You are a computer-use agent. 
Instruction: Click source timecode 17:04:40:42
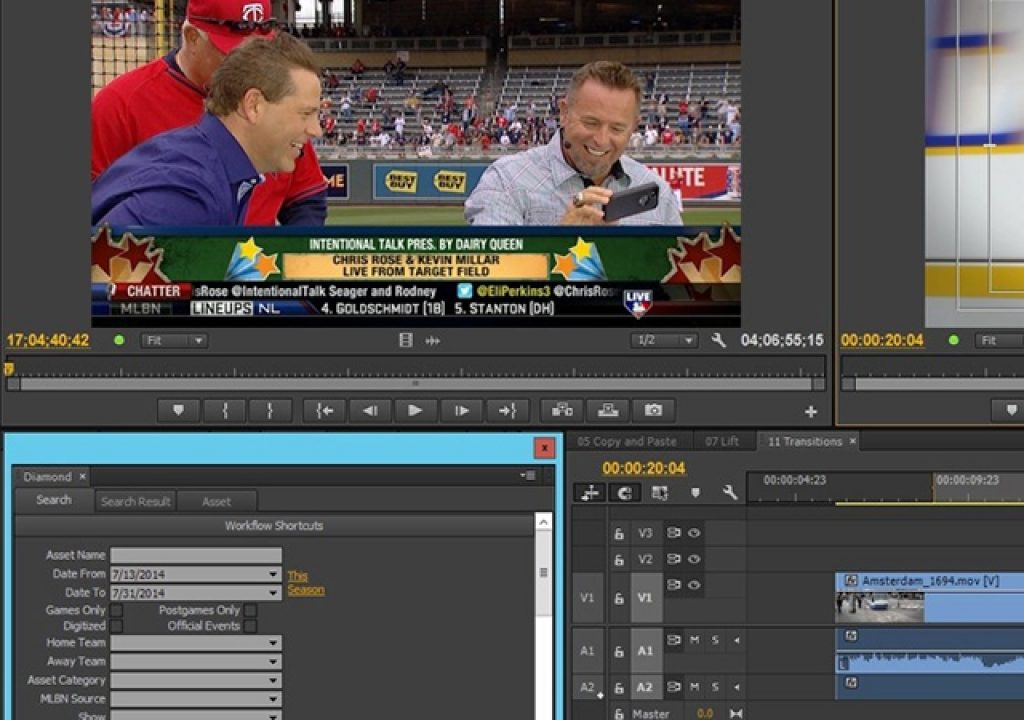tap(48, 340)
